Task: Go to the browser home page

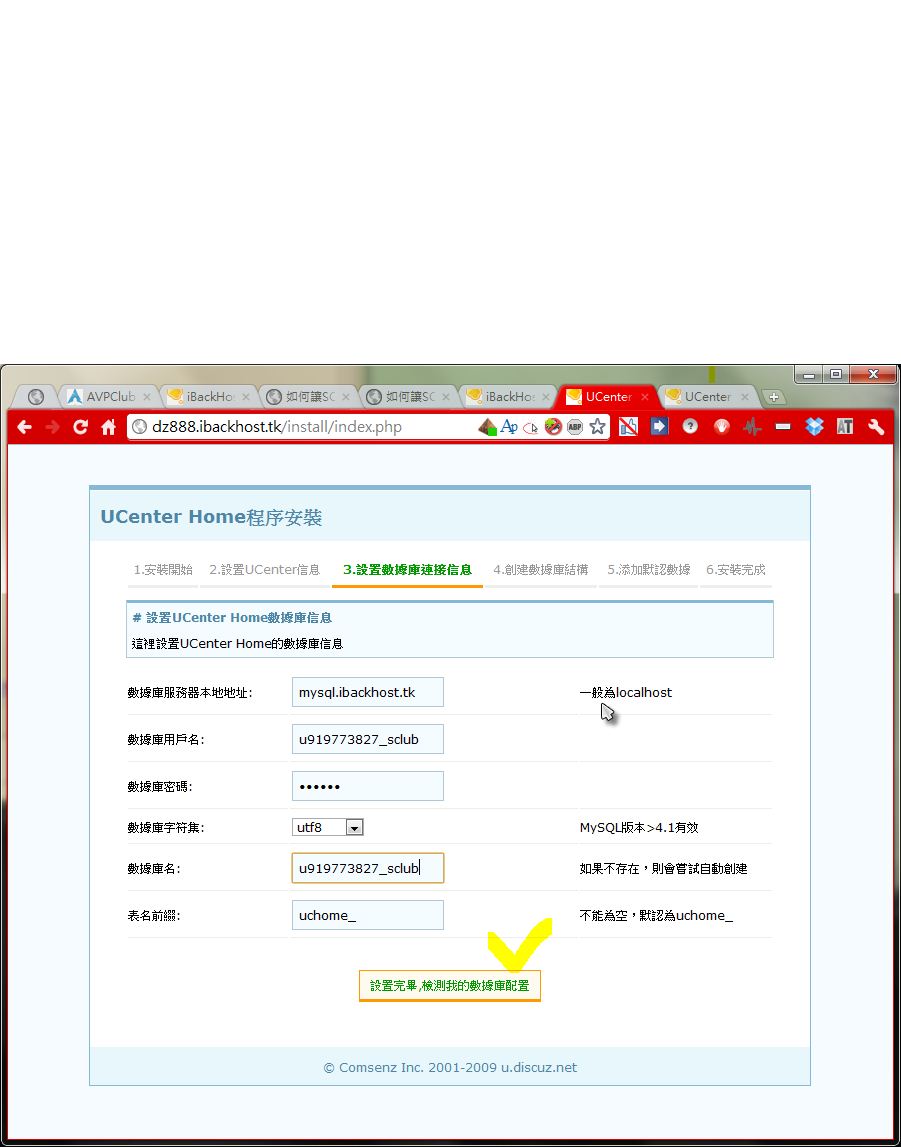Action: (x=108, y=427)
